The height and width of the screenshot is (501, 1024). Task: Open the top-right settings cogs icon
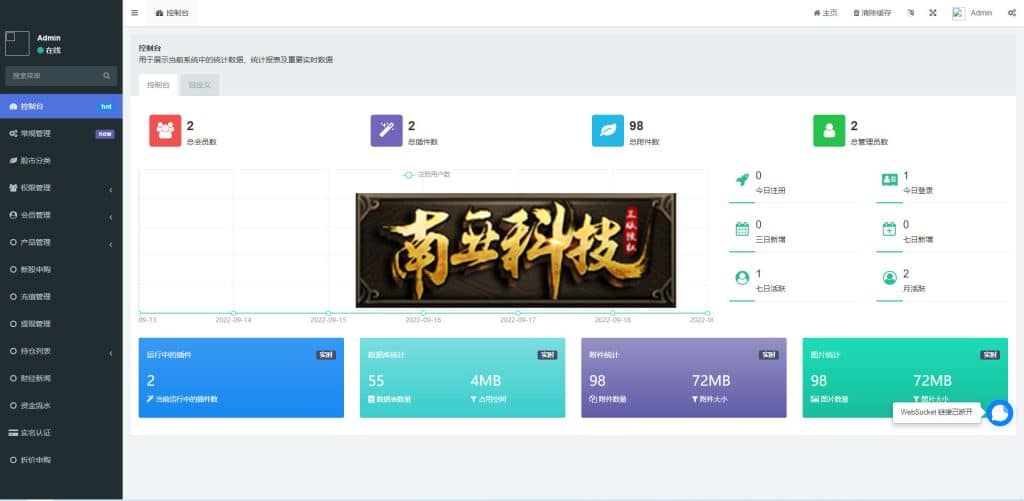(x=1011, y=12)
